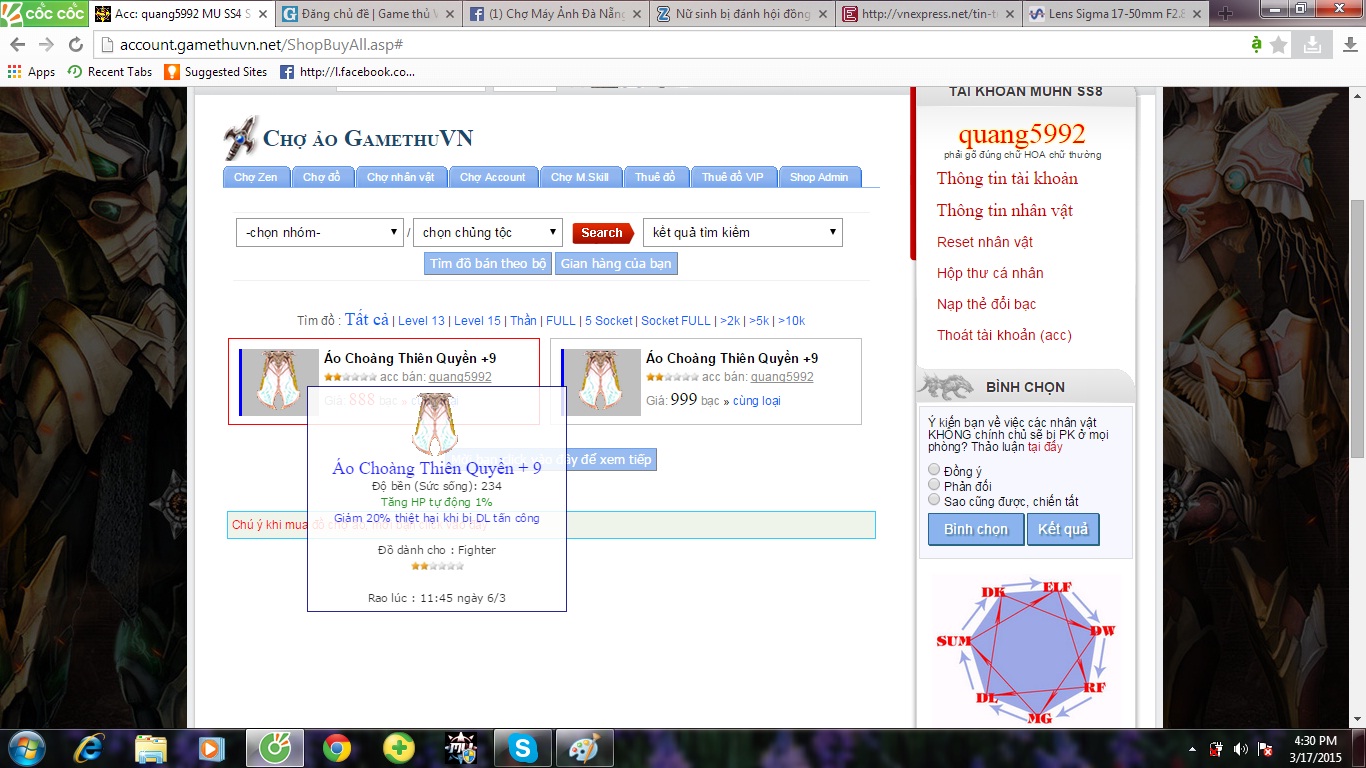Click cùng loại link on 999 bạc item
This screenshot has height=768, width=1366.
point(757,401)
